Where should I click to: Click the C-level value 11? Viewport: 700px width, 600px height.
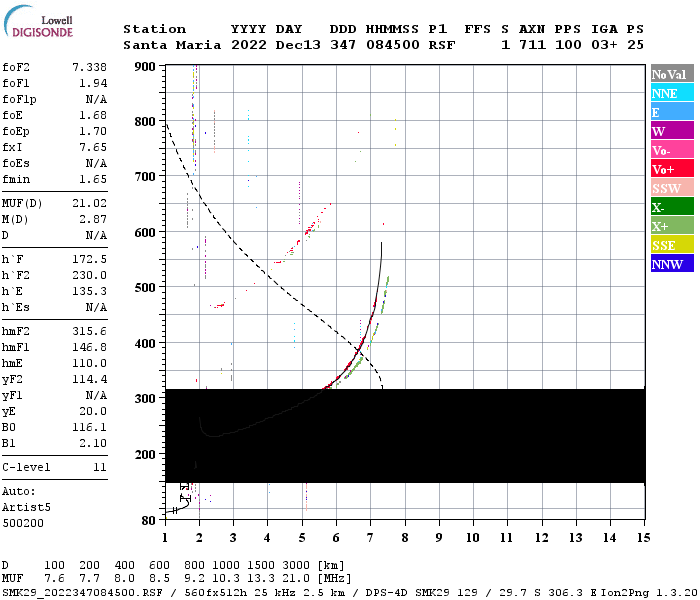coord(100,467)
